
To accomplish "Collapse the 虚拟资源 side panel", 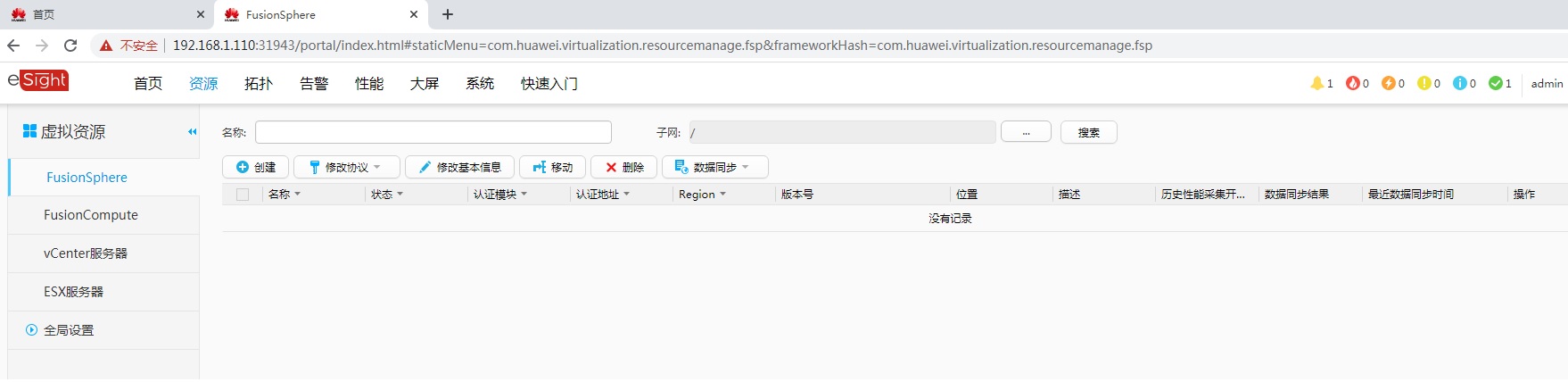I will coord(192,131).
